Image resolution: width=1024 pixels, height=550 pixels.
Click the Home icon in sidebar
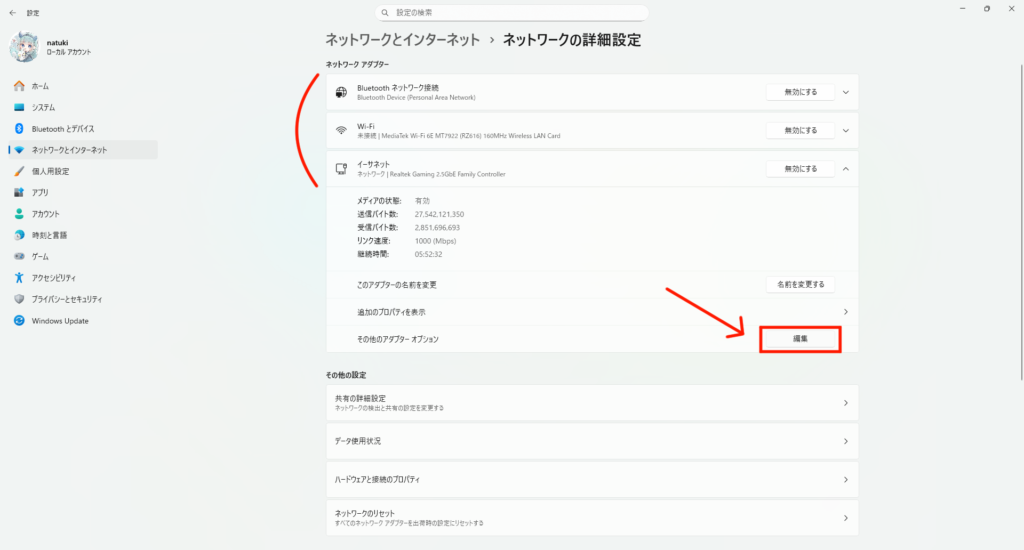(19, 86)
